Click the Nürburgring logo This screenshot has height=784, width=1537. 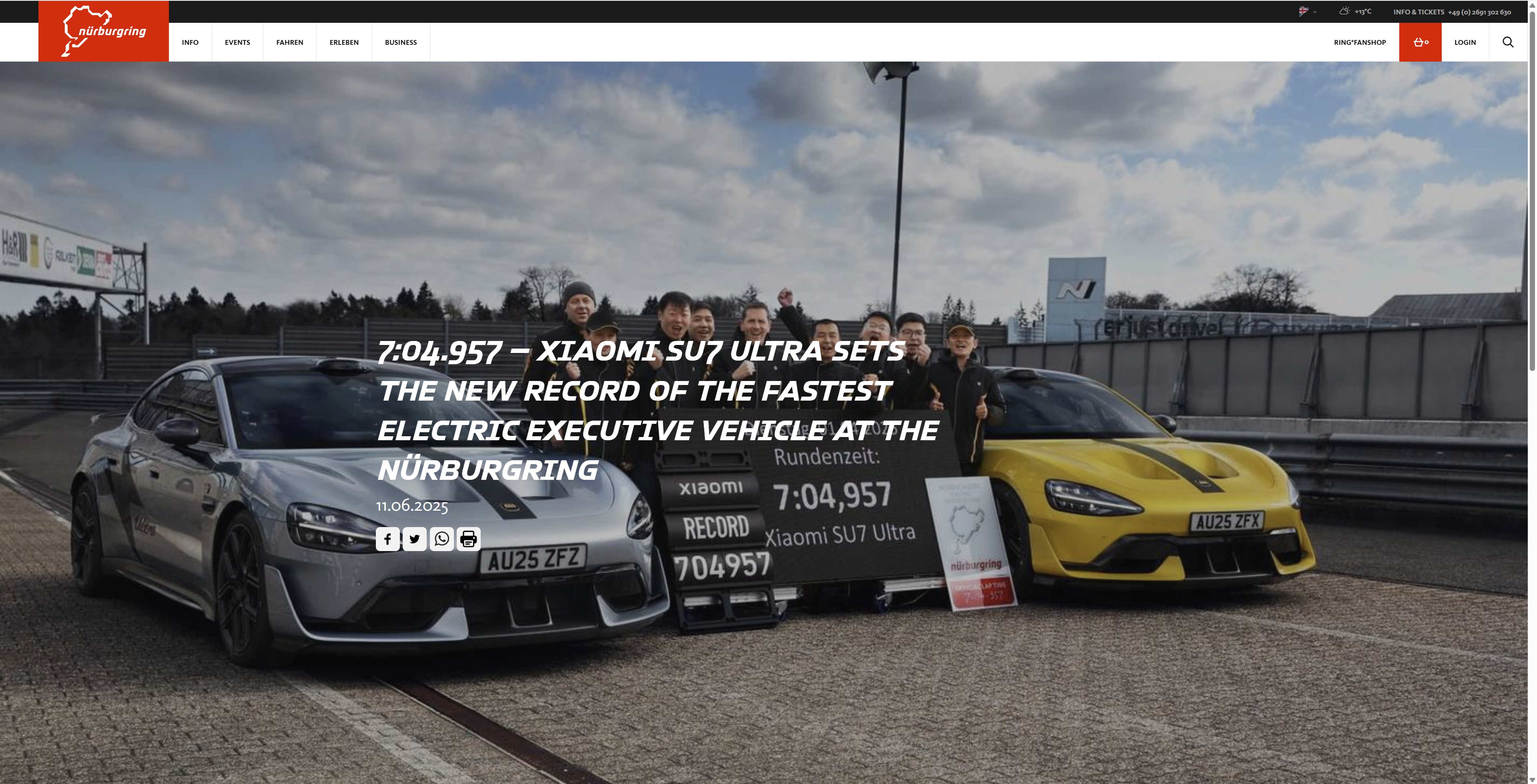coord(104,31)
